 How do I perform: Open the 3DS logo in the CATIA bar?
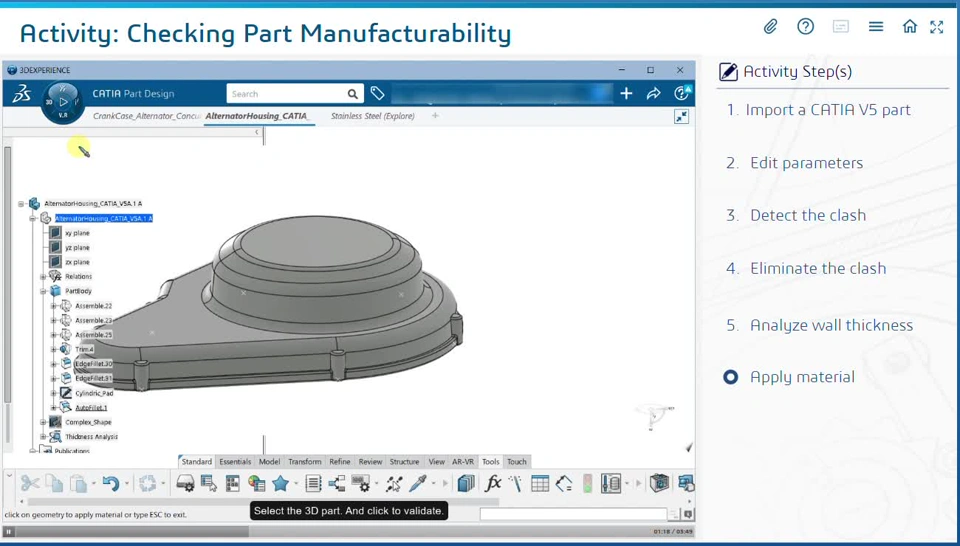pyautogui.click(x=22, y=94)
